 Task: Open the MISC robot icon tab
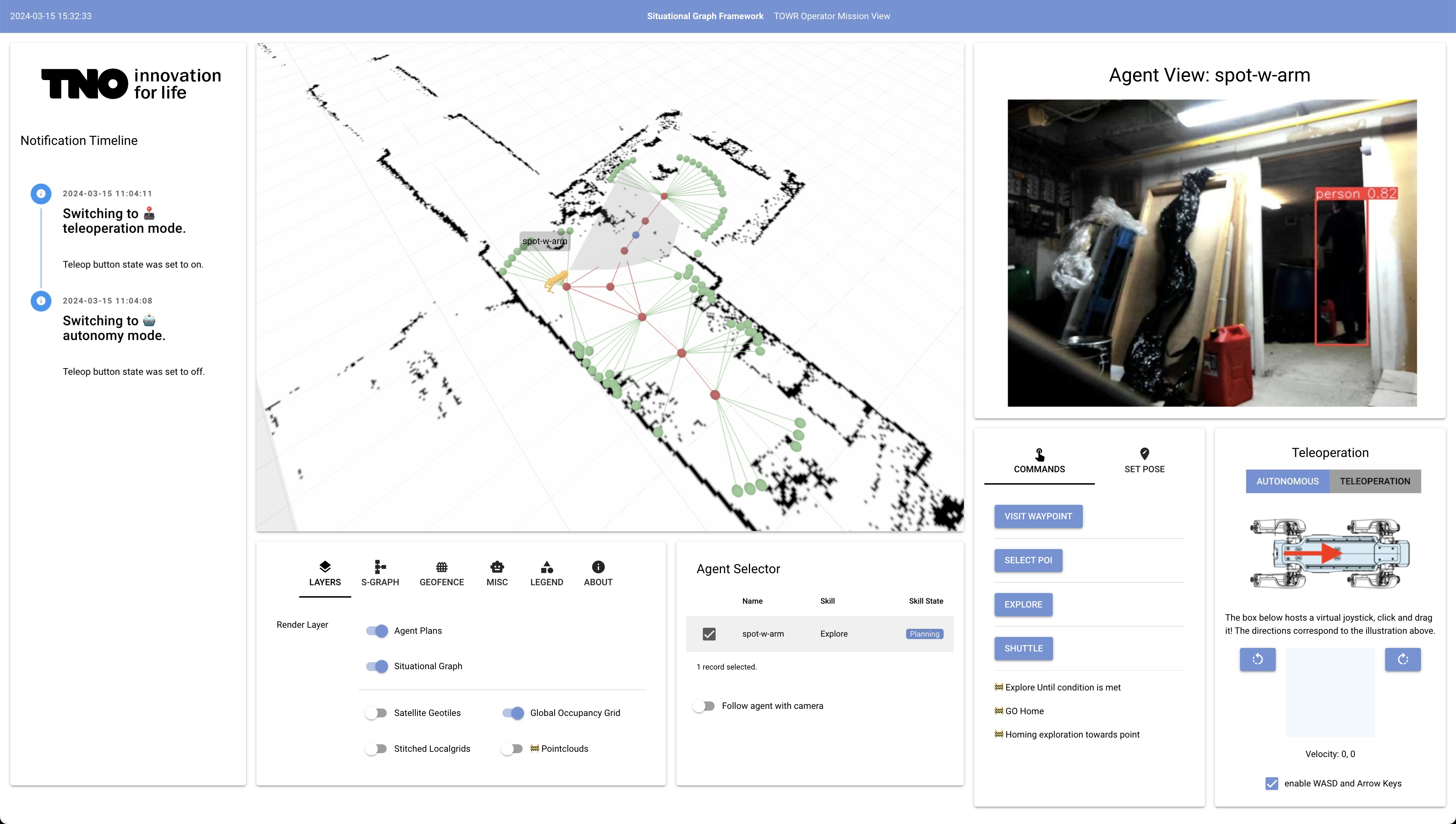(497, 567)
